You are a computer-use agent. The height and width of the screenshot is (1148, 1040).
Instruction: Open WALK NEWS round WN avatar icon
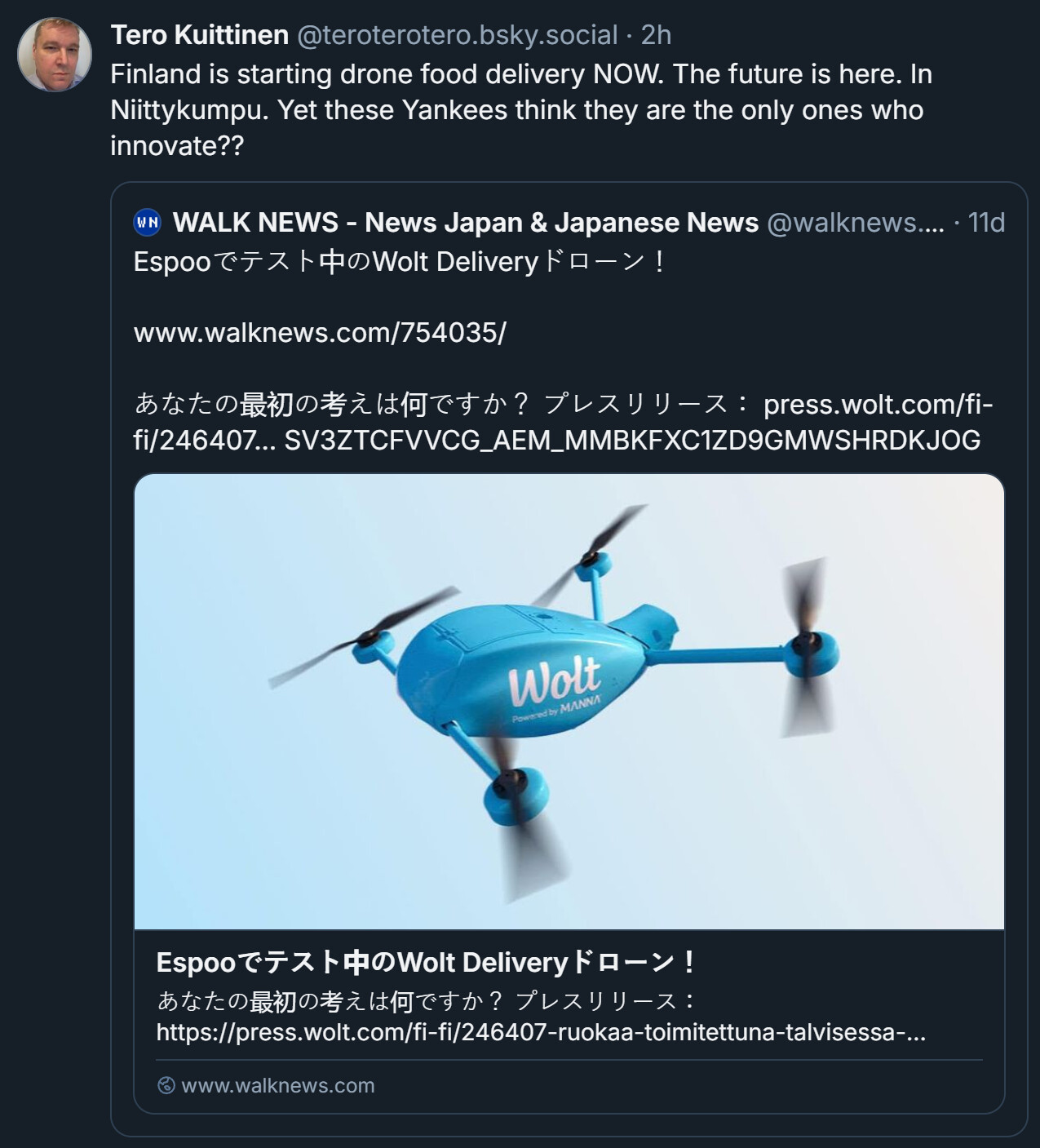pyautogui.click(x=148, y=222)
